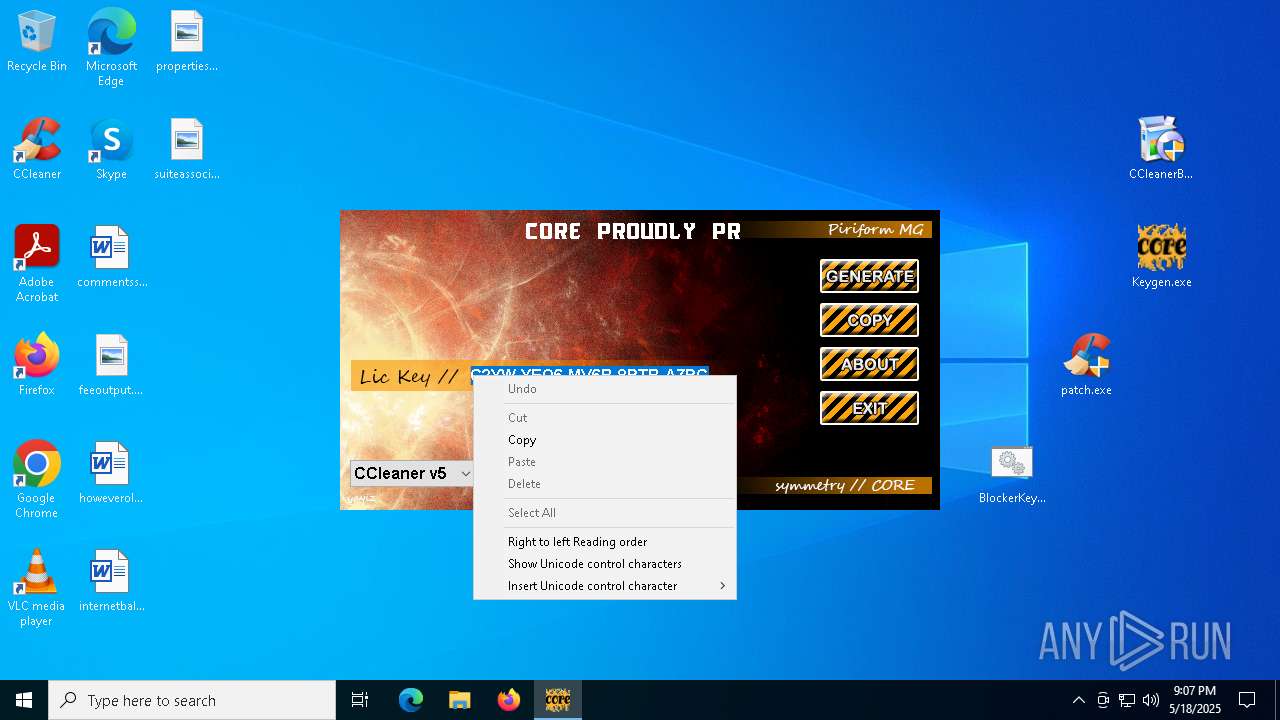
Task: Click the Lic Key text field
Action: [x=590, y=372]
